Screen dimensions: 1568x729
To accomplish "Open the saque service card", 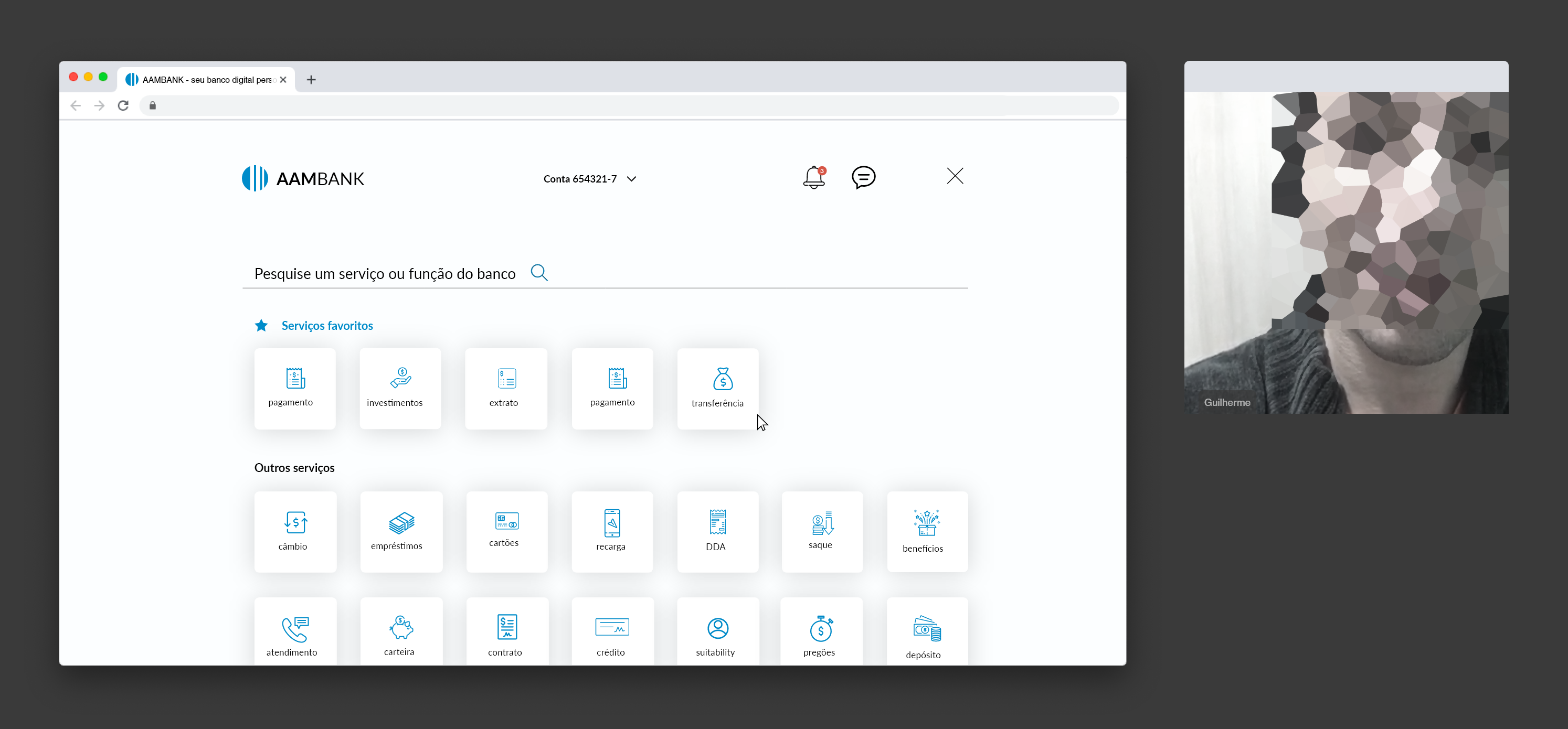I will coord(822,532).
